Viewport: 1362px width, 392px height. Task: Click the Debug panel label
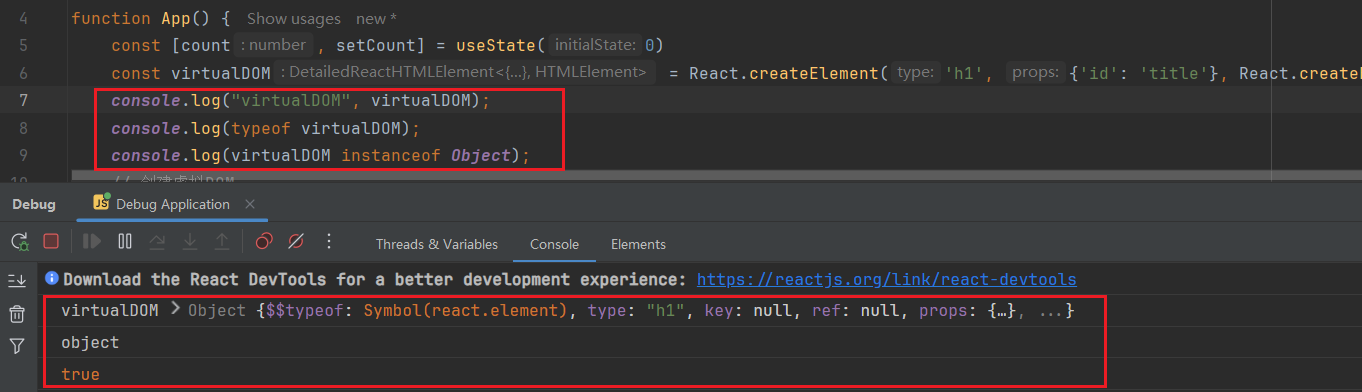coord(34,204)
